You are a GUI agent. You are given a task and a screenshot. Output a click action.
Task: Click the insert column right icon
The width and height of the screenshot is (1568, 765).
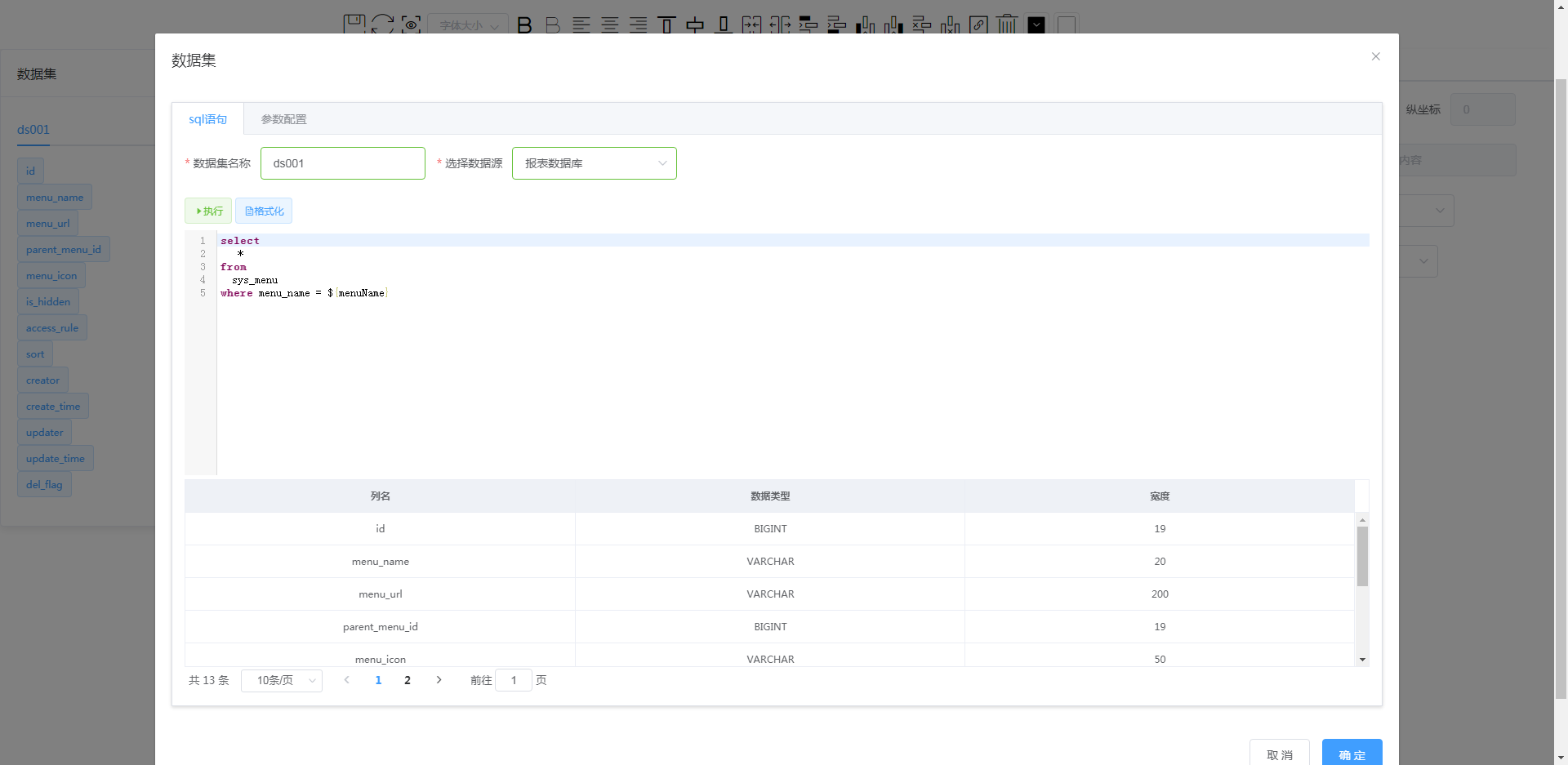click(893, 25)
